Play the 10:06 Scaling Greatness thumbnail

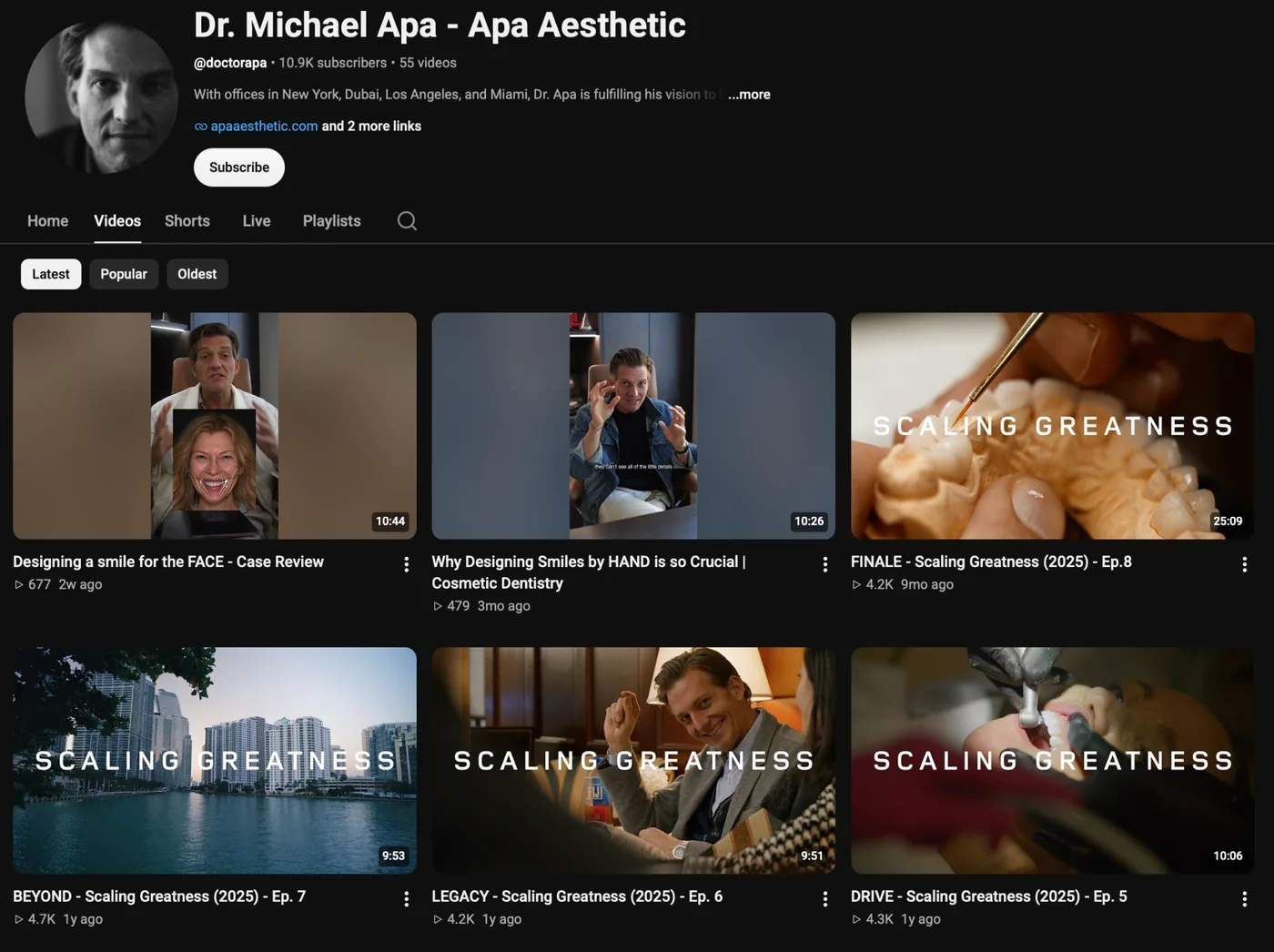tap(1053, 761)
